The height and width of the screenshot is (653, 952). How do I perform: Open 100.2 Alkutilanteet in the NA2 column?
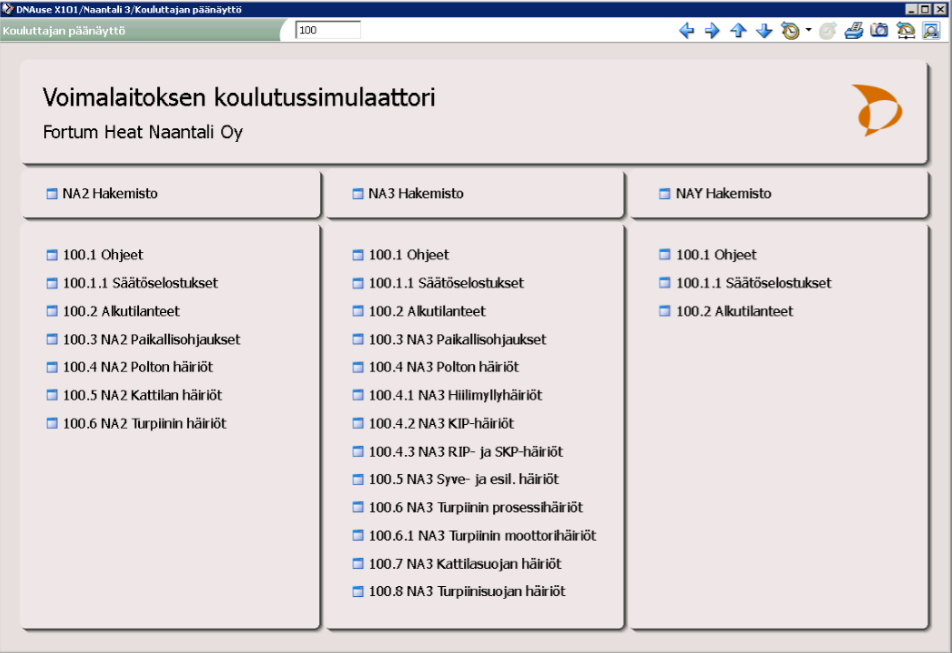click(x=114, y=311)
